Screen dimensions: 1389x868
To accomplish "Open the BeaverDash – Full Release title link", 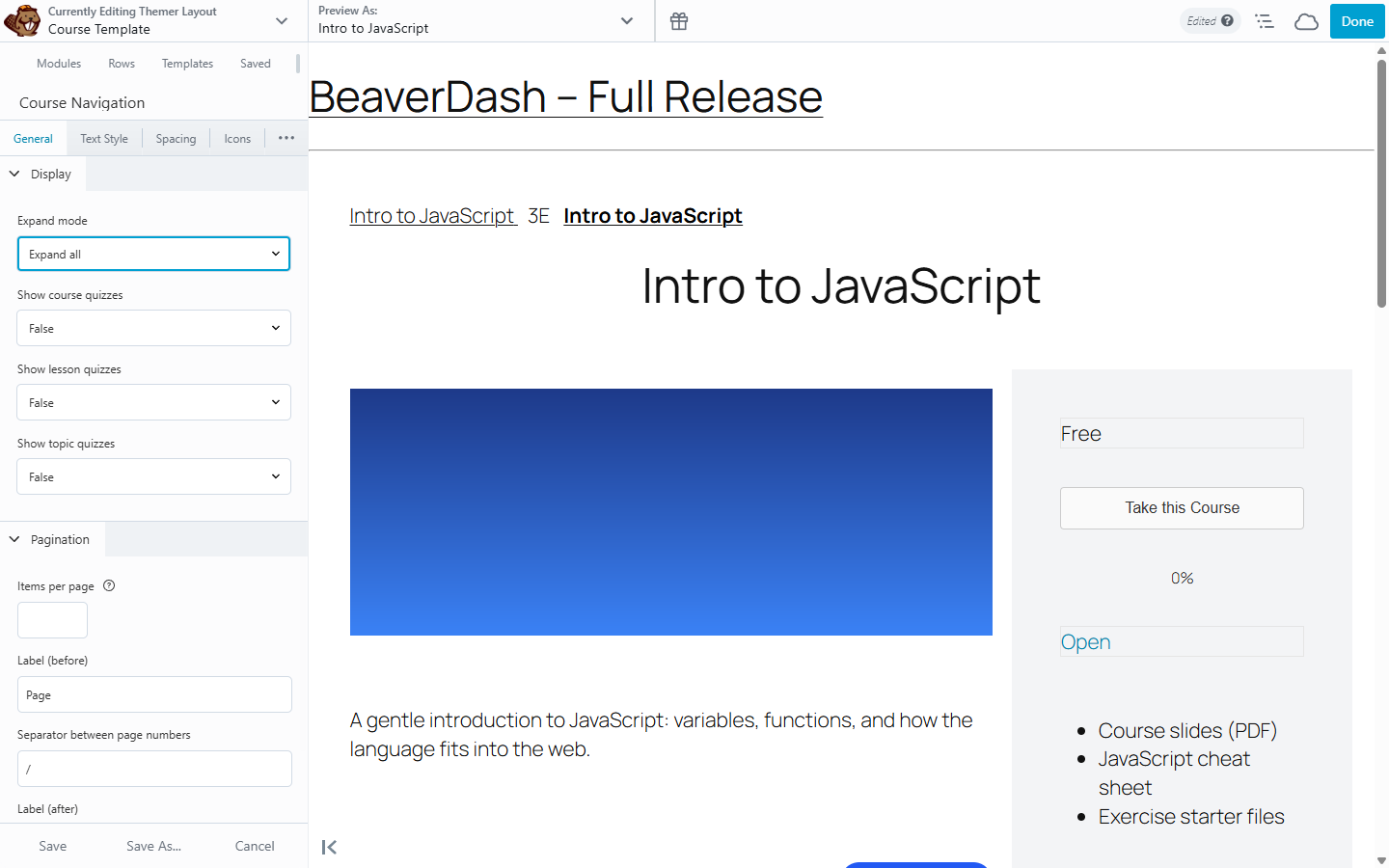I will click(x=565, y=96).
